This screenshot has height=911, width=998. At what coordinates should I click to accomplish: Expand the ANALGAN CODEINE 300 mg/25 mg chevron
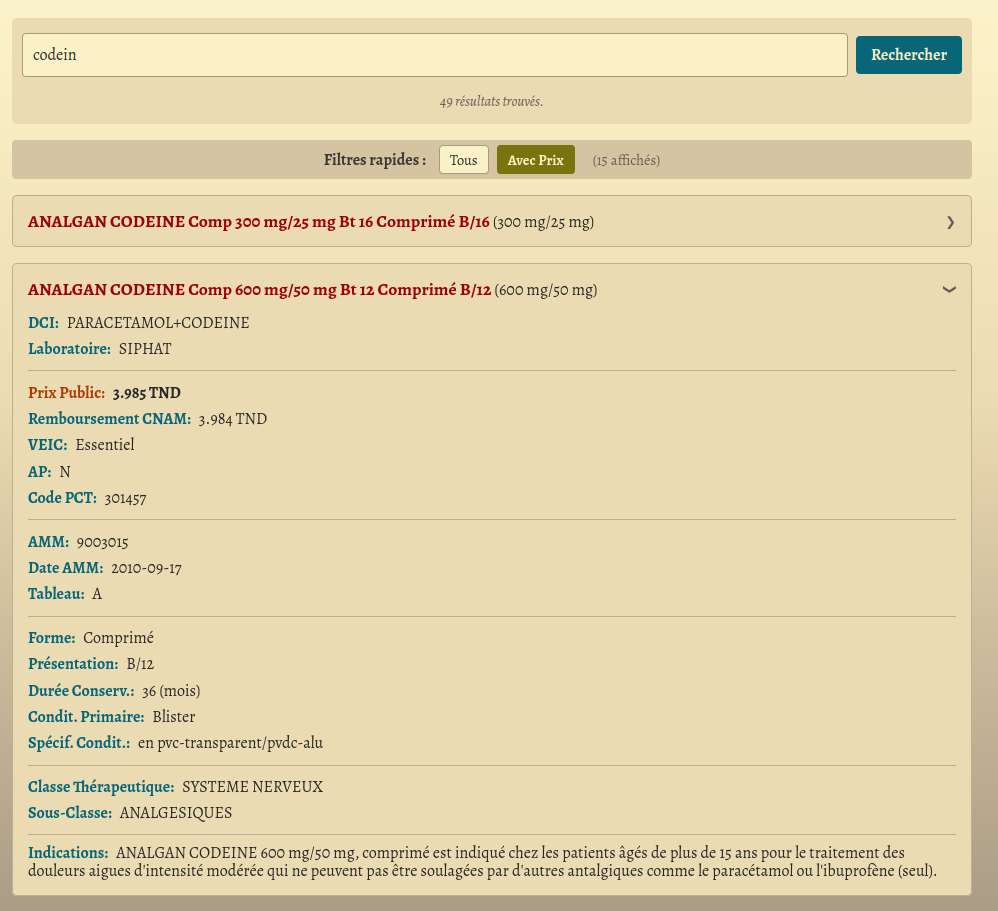(950, 222)
